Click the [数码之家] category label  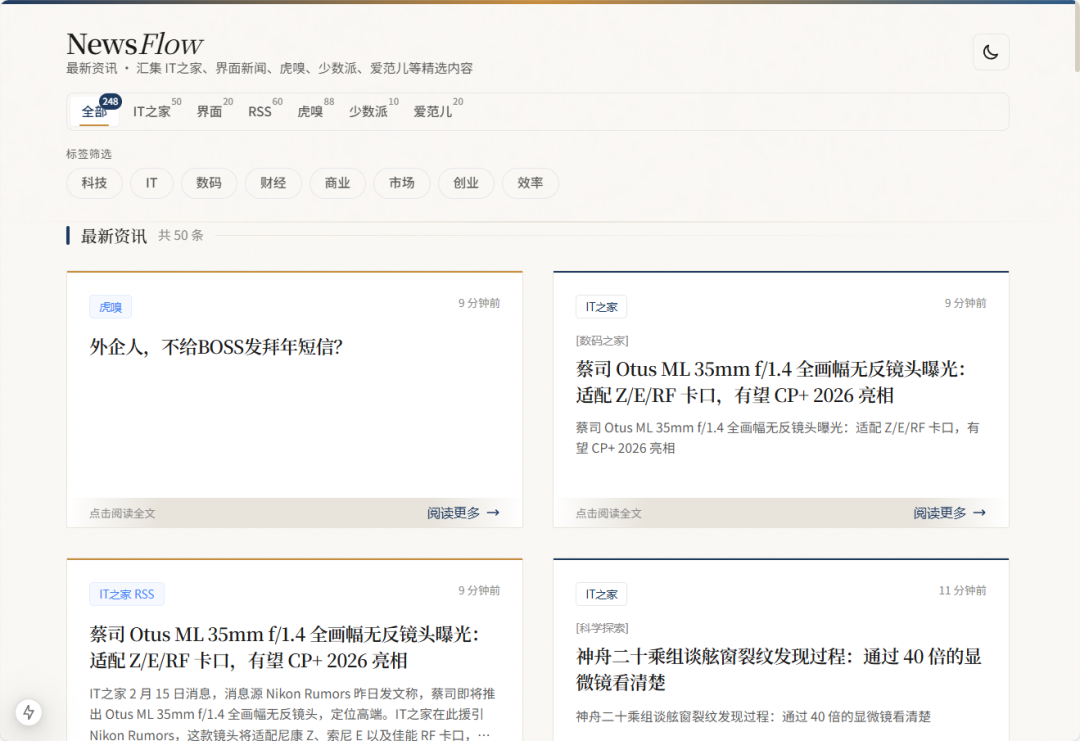click(x=601, y=340)
